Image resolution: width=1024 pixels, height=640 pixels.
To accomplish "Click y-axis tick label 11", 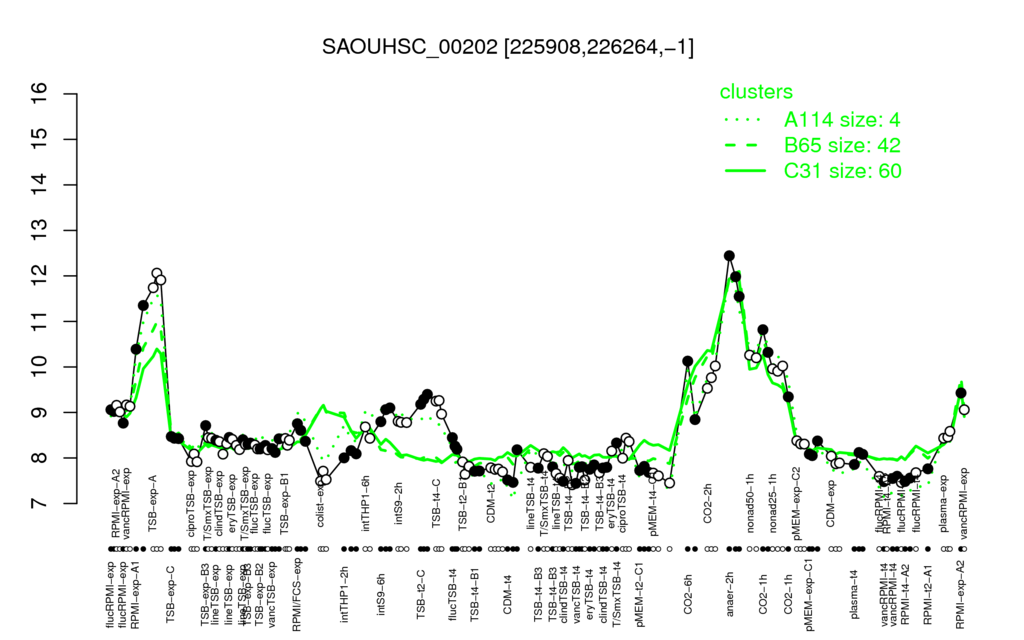I will coord(40,321).
